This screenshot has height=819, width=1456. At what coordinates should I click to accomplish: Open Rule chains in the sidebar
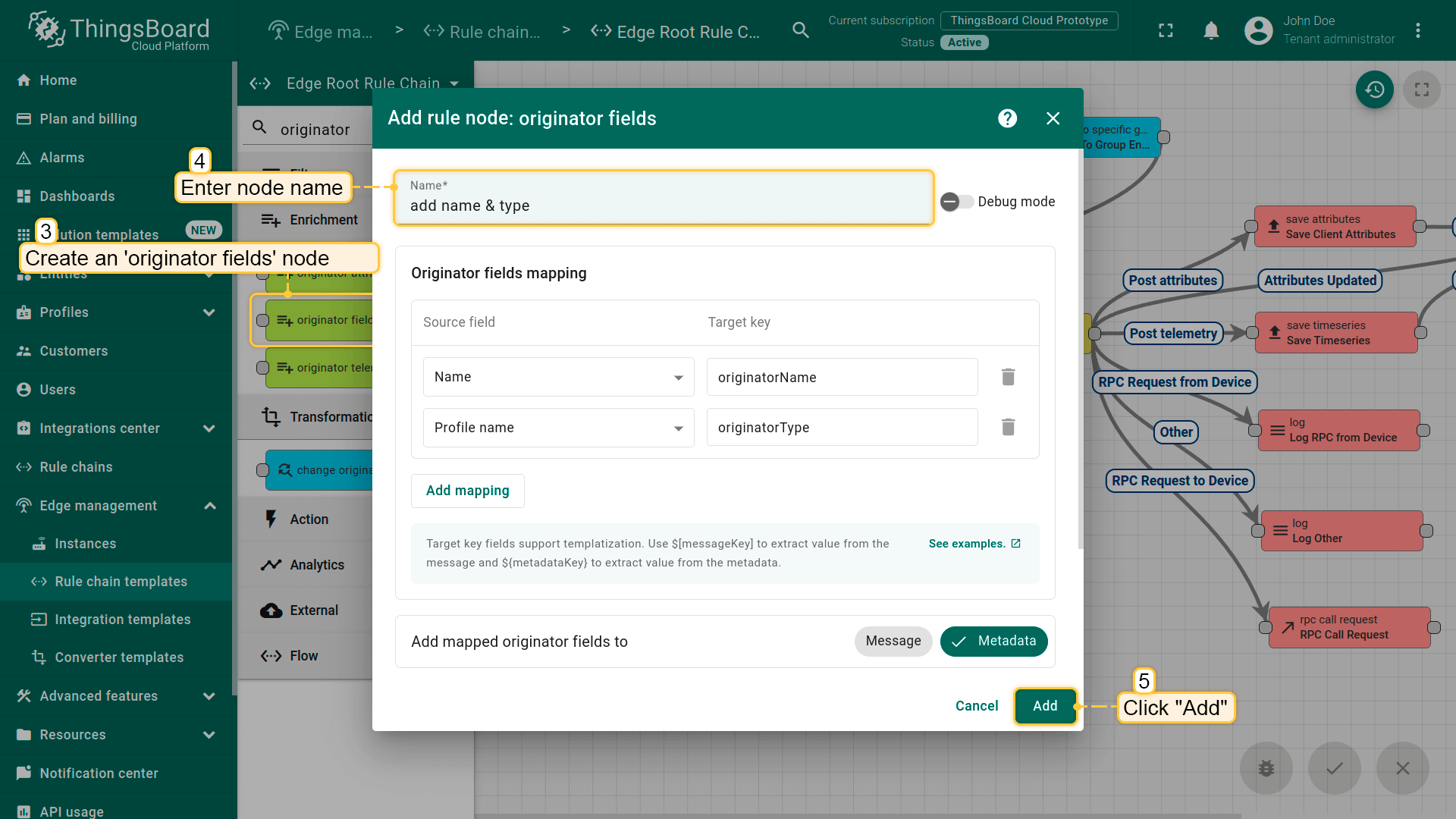(76, 467)
